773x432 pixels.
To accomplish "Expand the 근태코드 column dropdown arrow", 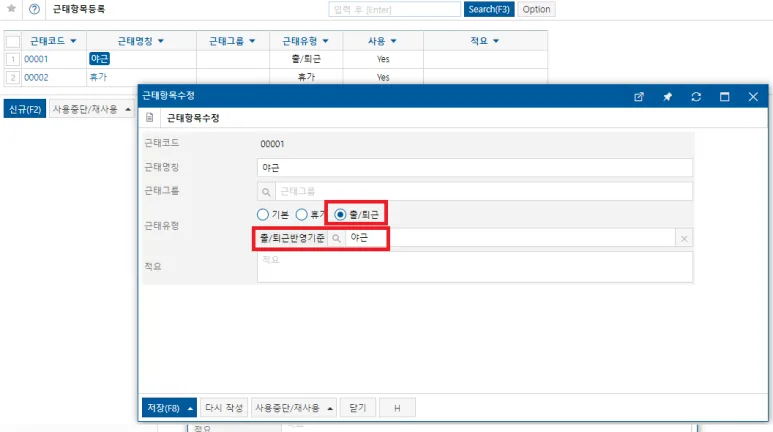I will 73,41.
